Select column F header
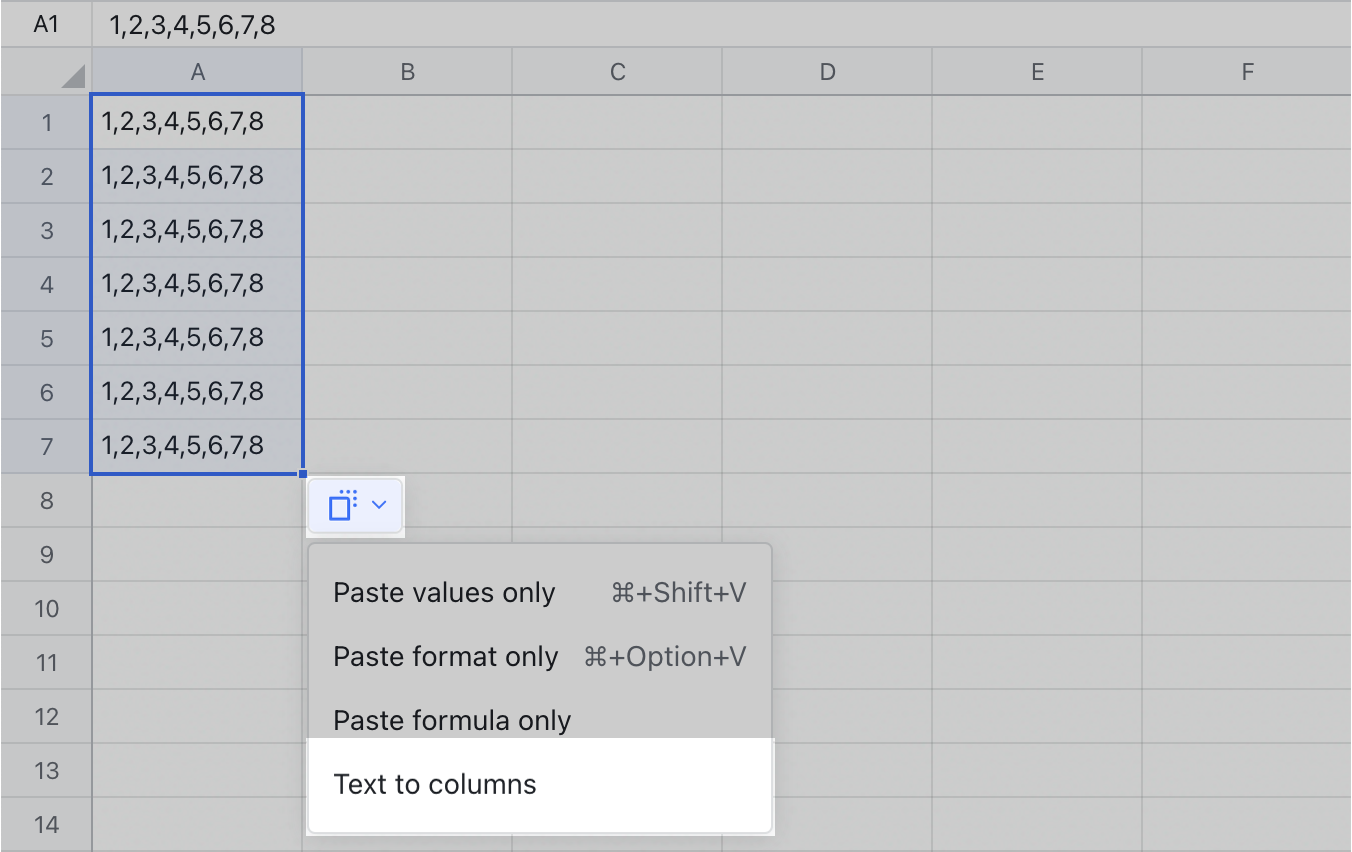This screenshot has height=852, width=1352. pyautogui.click(x=1247, y=71)
